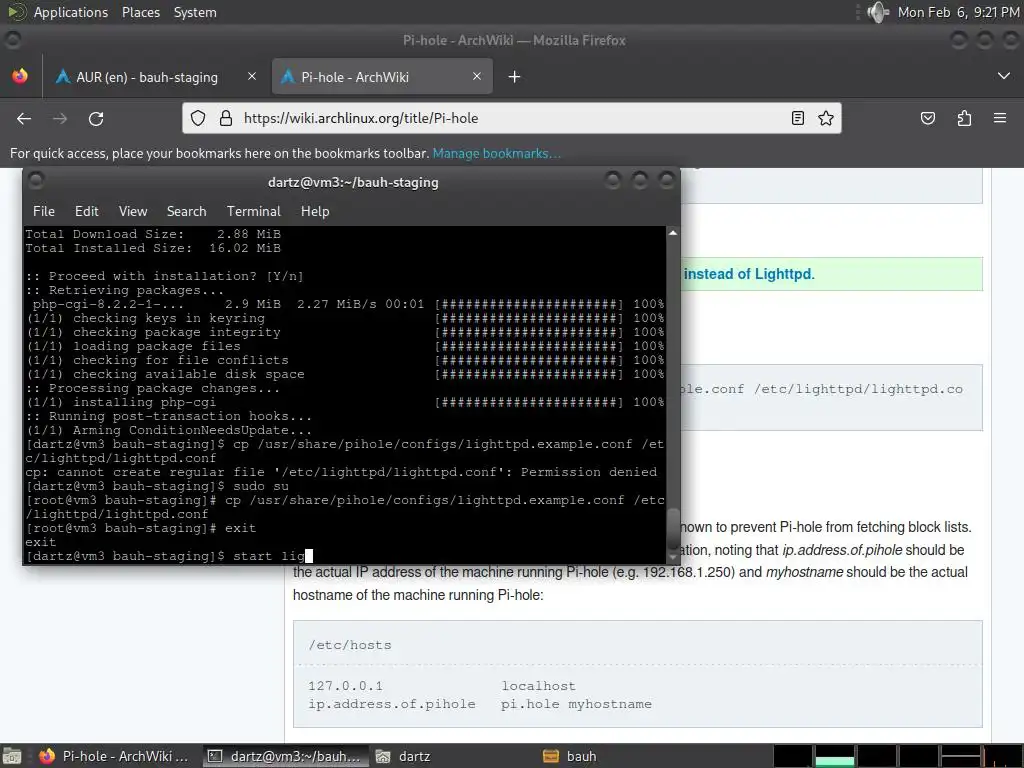Expand the list all tabs chevron in Firefox
This screenshot has width=1024, height=768.
point(1003,76)
